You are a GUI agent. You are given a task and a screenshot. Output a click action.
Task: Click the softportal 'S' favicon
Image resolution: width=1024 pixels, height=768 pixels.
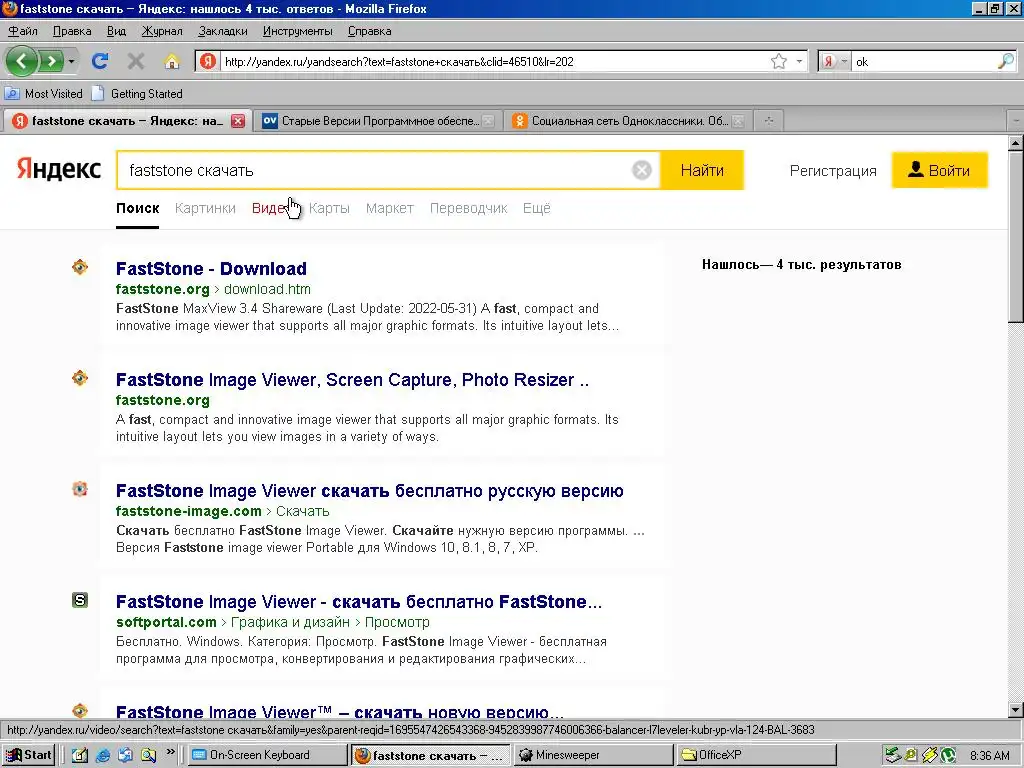point(80,600)
